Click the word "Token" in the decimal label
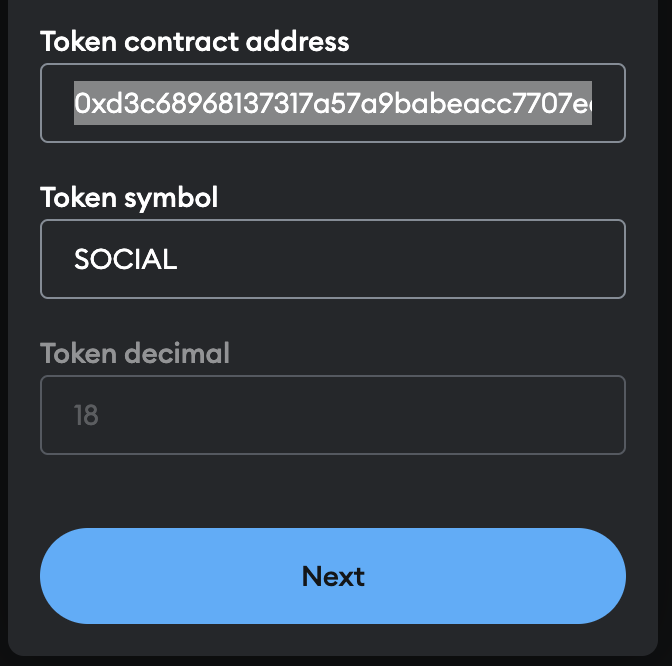The image size is (672, 666). click(x=76, y=353)
